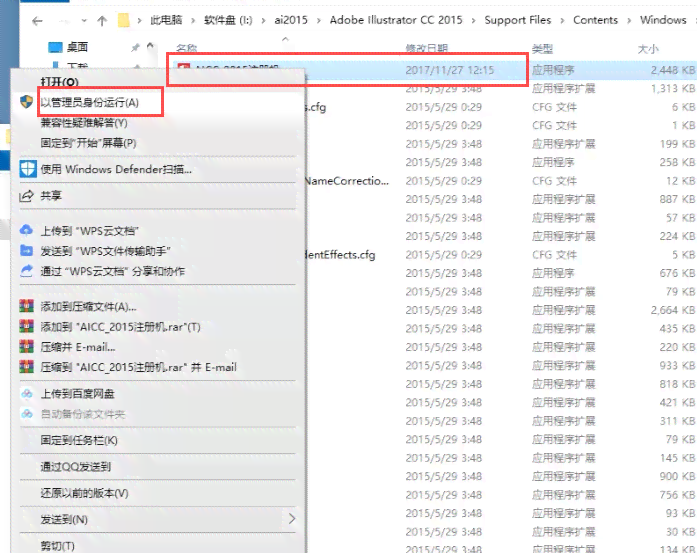Click the share arrow icon
Image resolution: width=697 pixels, height=553 pixels.
(27, 195)
